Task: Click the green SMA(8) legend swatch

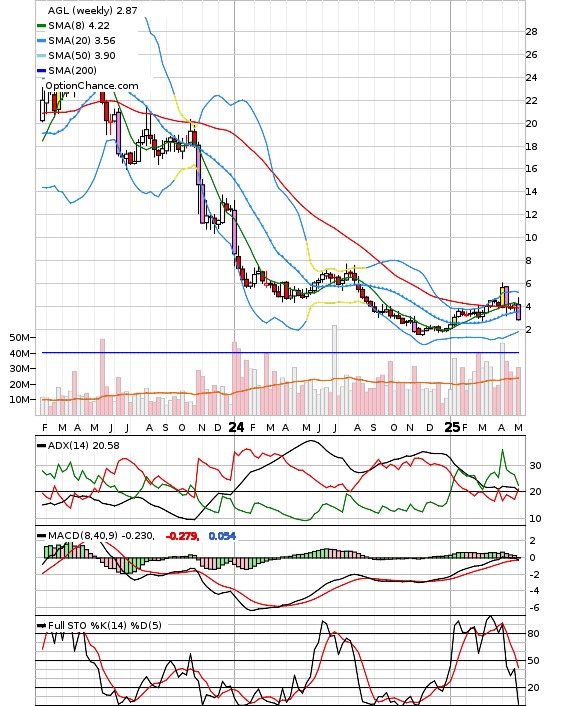Action: pyautogui.click(x=41, y=26)
